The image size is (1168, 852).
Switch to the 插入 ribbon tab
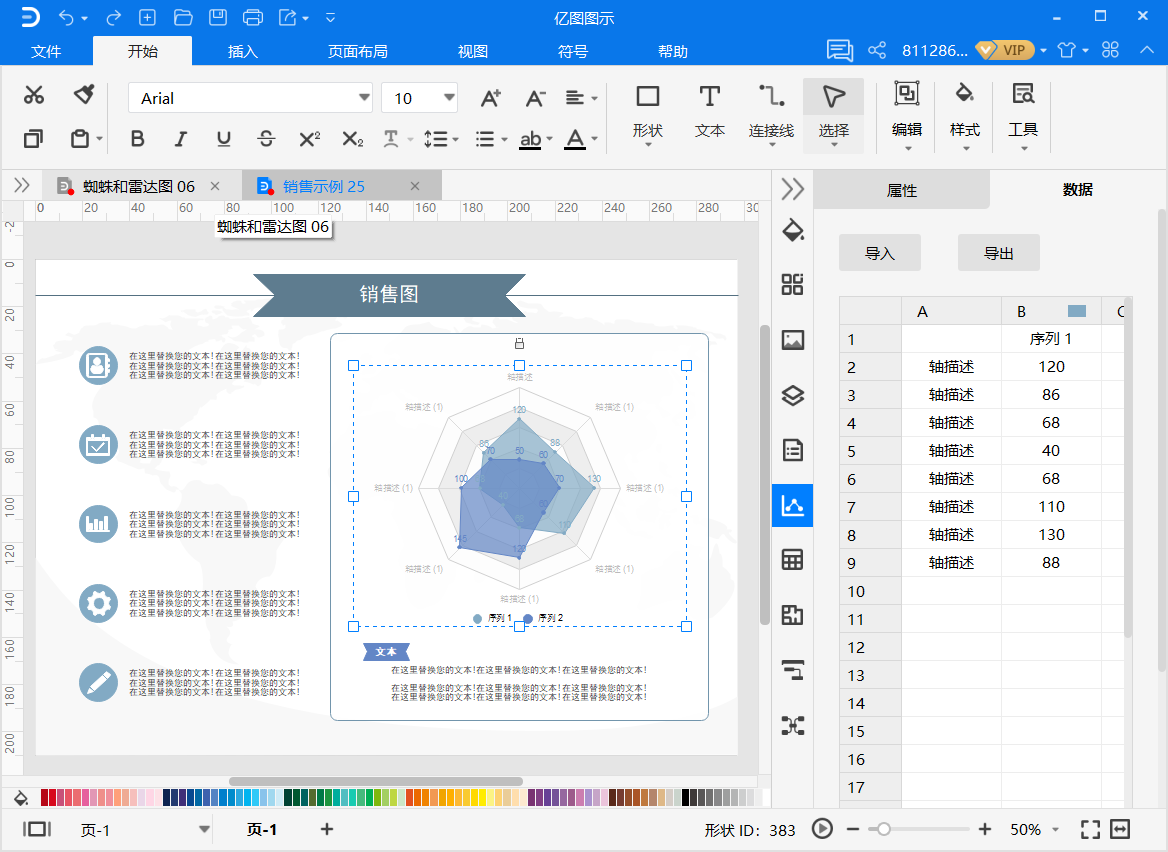point(243,51)
